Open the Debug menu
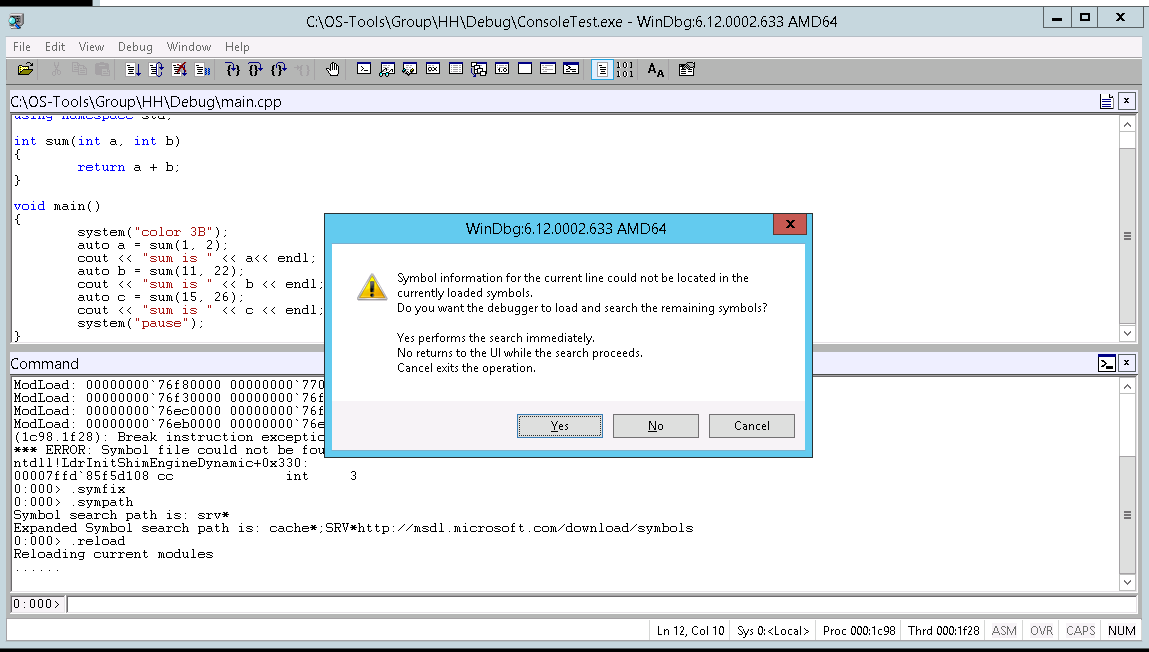 tap(136, 46)
